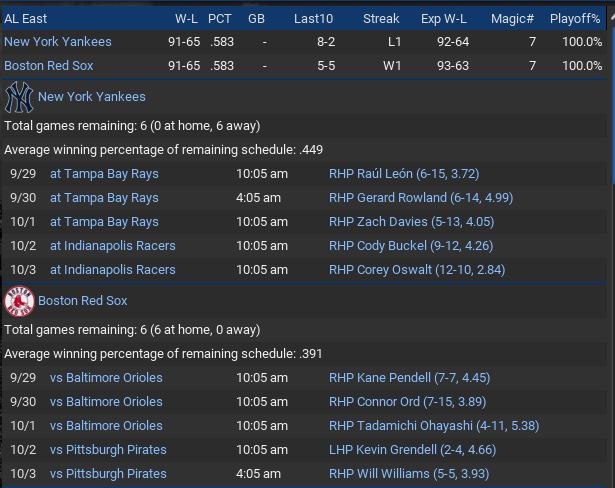Sort standings by Streak column header
This screenshot has width=615, height=488.
tap(381, 18)
